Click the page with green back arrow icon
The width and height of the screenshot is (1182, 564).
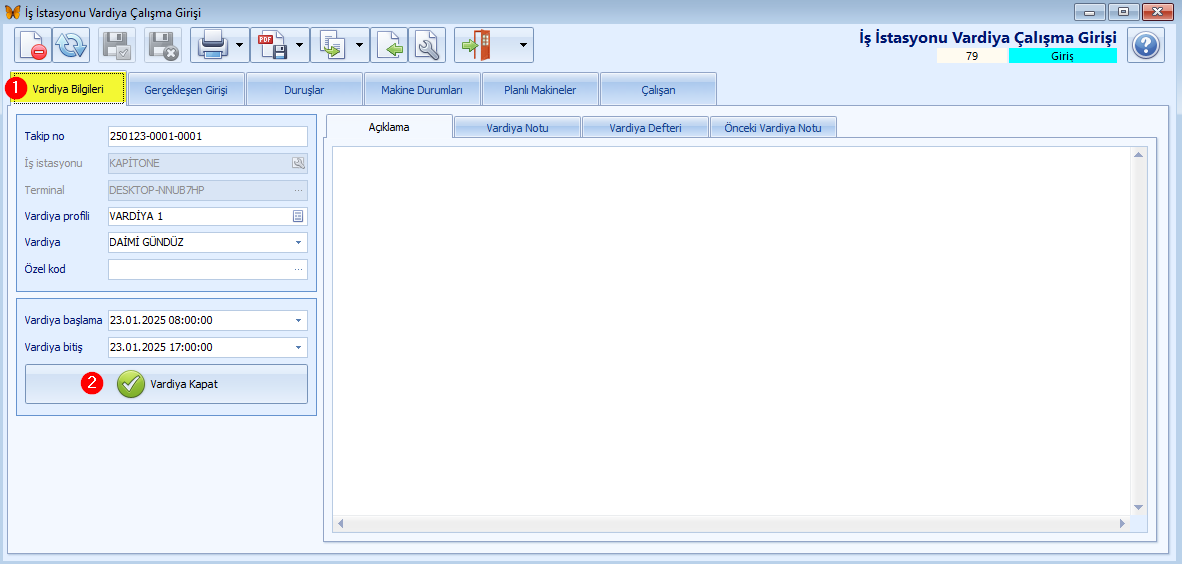(x=389, y=46)
